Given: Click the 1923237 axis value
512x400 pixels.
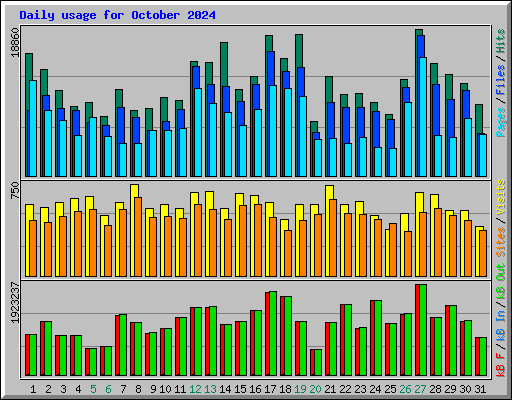Looking at the screenshot, I should [x=15, y=302].
